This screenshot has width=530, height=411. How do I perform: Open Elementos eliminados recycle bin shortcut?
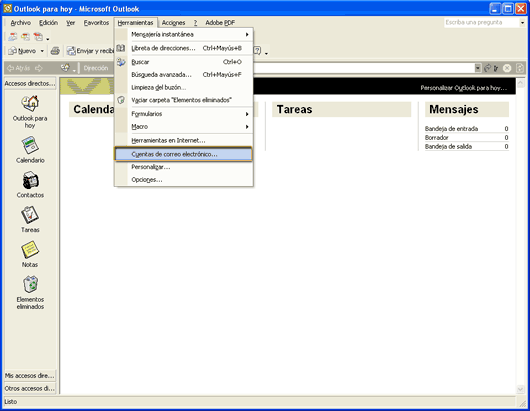tap(30, 293)
